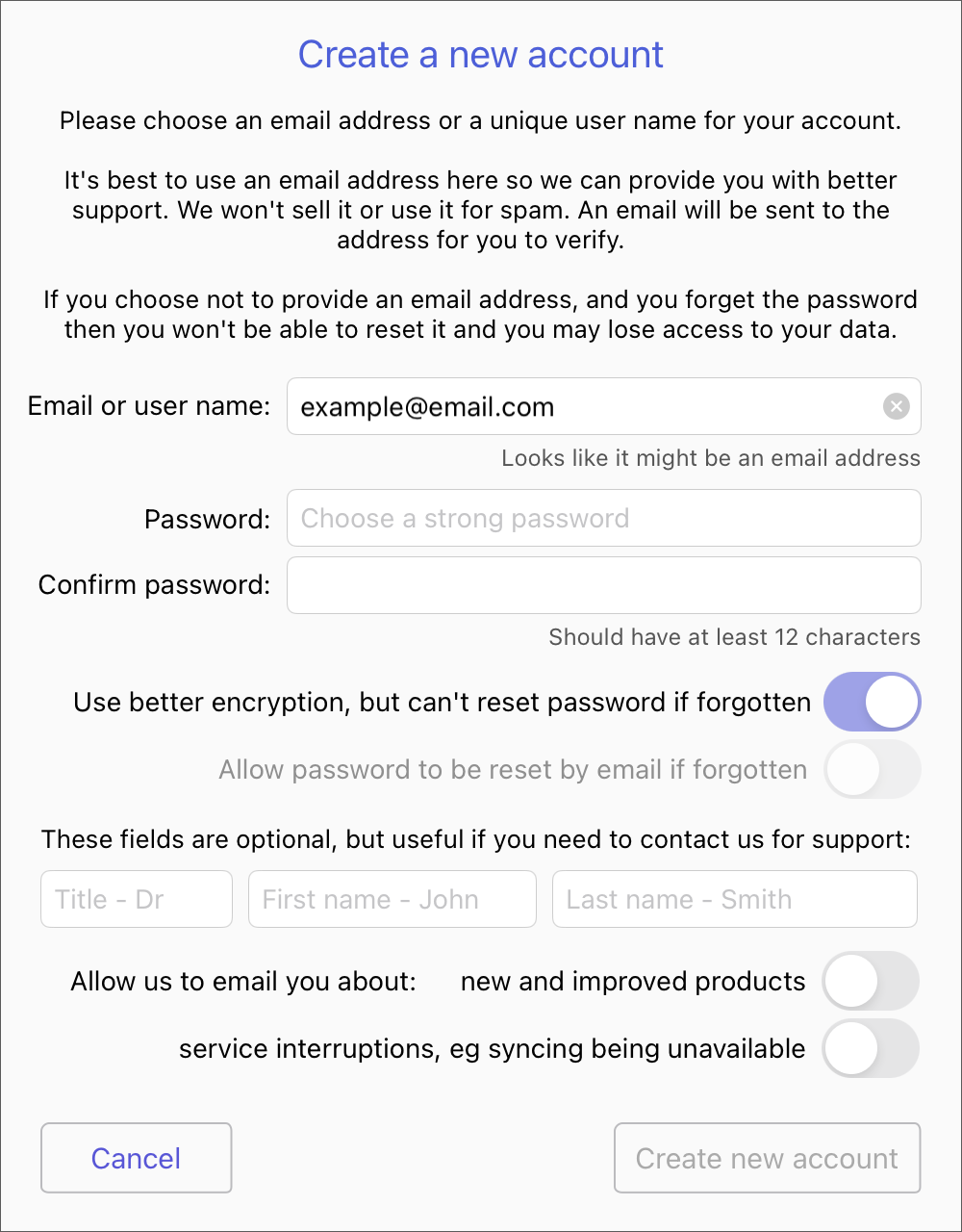Viewport: 962px width, 1232px height.
Task: Click the "Password:" label text
Action: pyautogui.click(x=207, y=520)
